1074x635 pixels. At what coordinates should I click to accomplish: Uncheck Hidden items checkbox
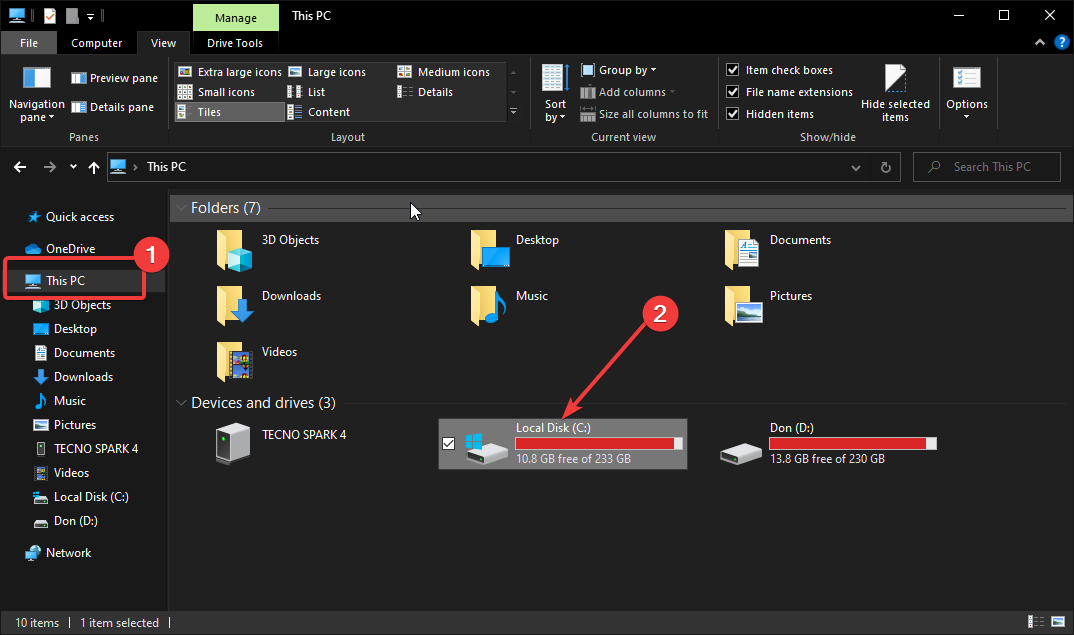point(733,114)
